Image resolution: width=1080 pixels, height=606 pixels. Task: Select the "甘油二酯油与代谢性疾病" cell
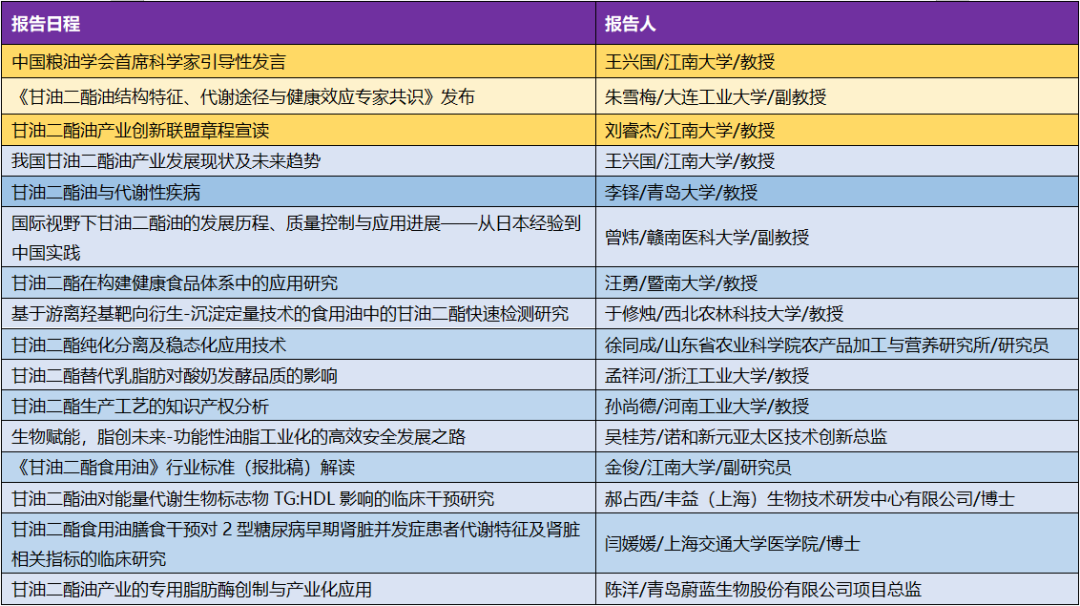point(298,191)
